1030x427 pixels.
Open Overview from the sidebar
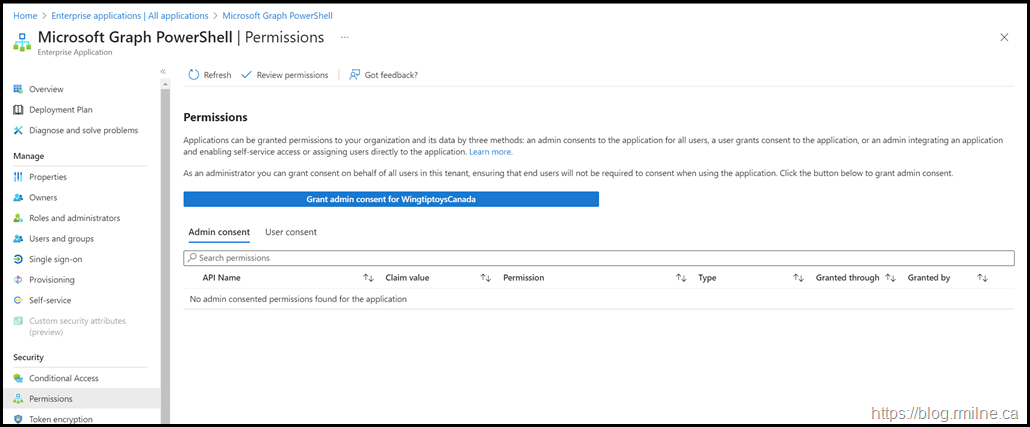pos(46,89)
